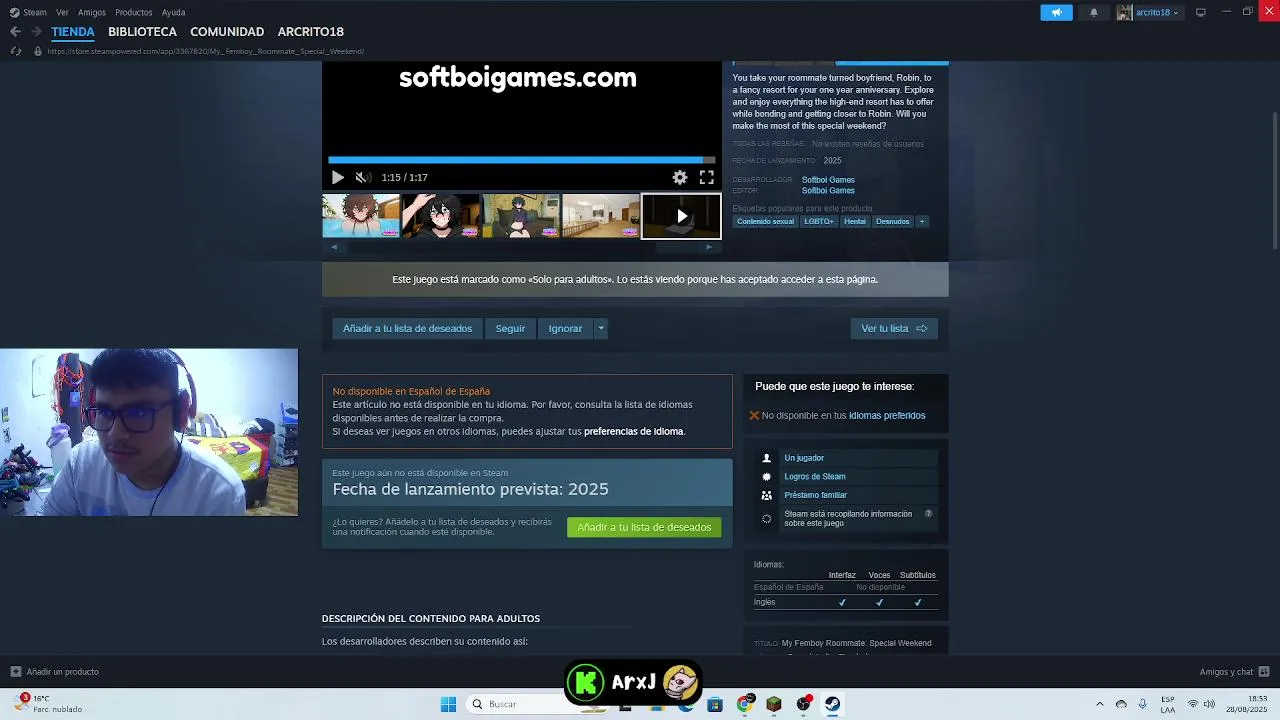Open the Softboi Games developer link
The image size is (1280, 720).
(828, 180)
